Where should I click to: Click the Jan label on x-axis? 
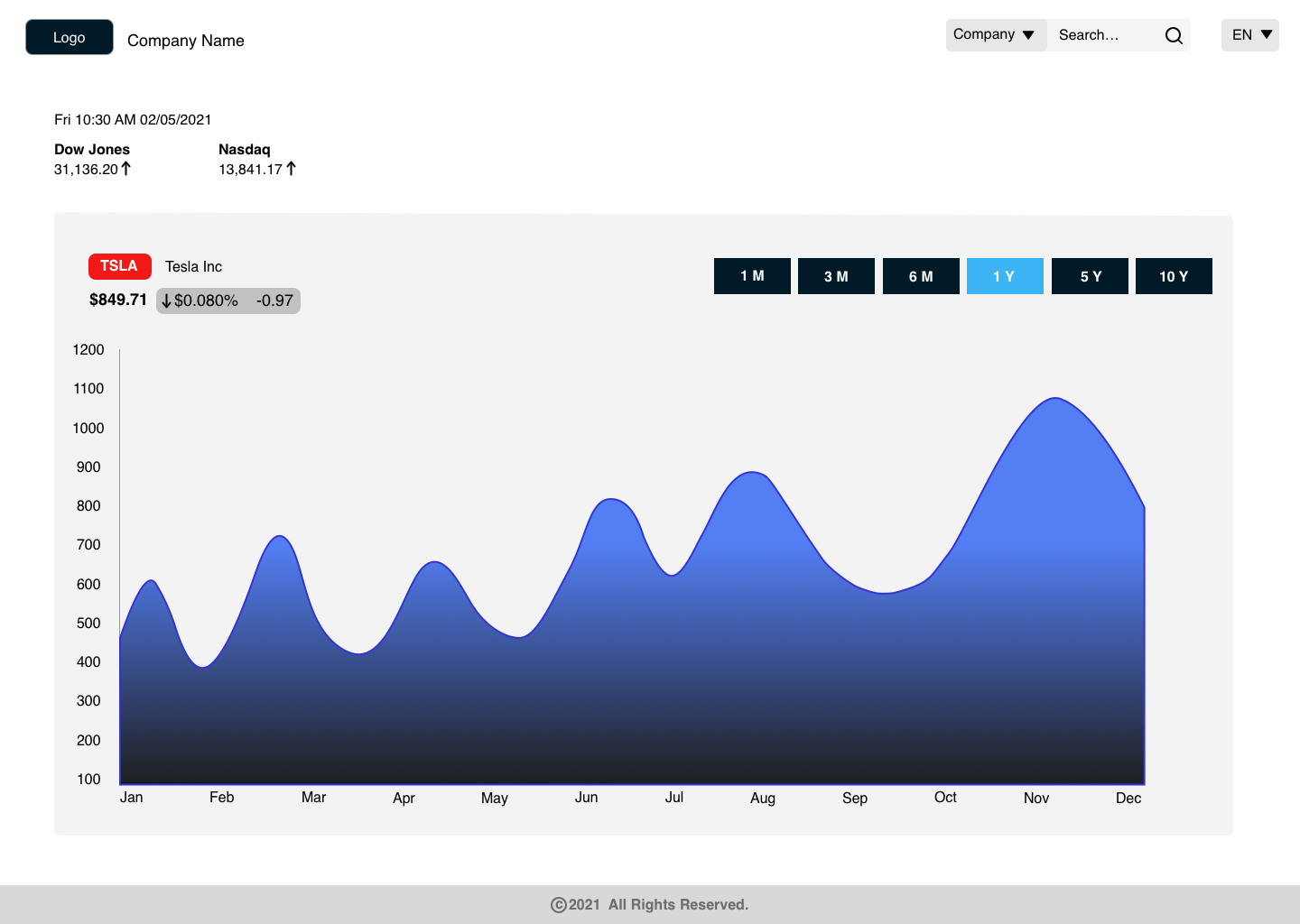[x=132, y=798]
